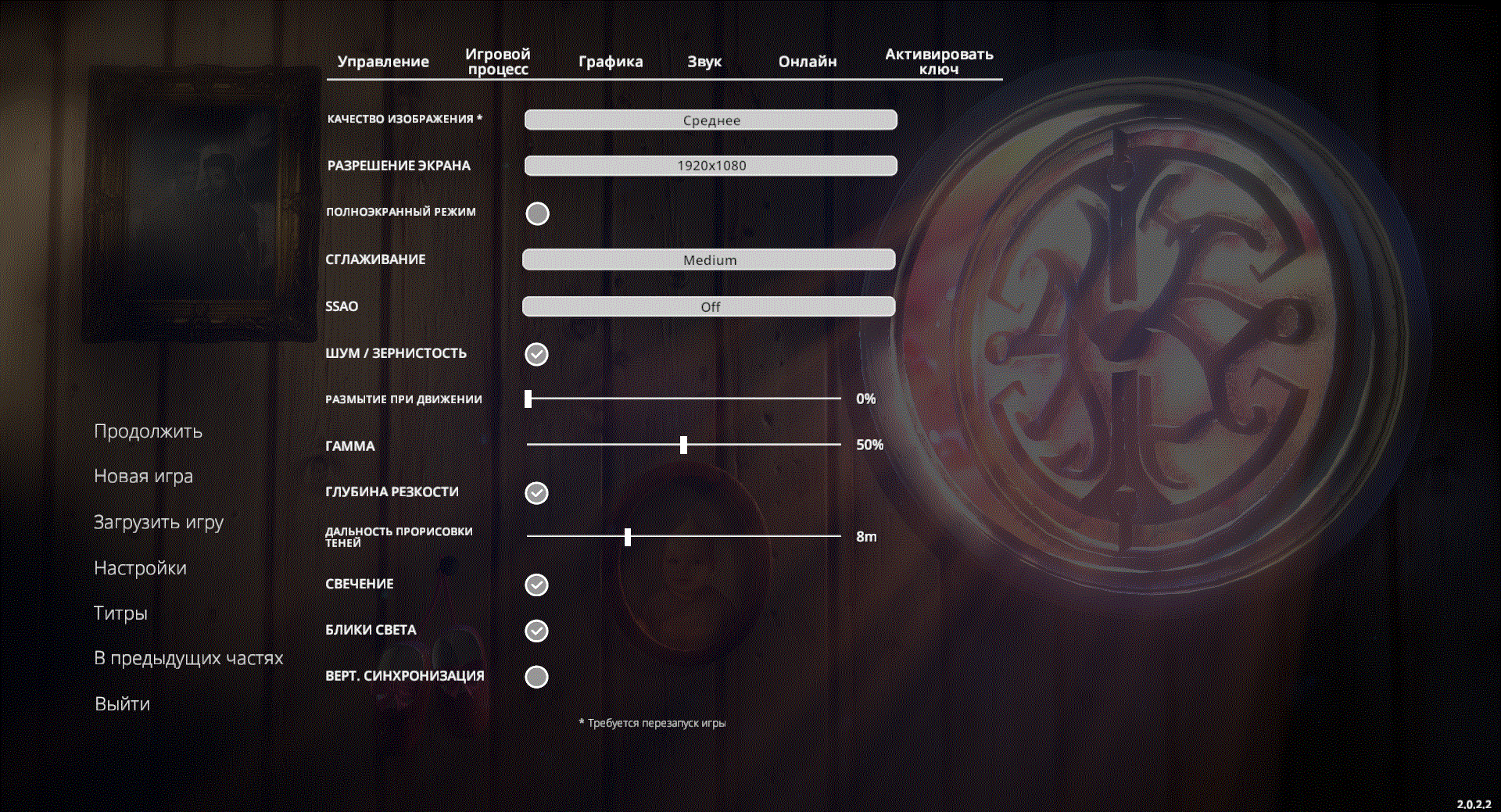Open the Управление settings tab
Viewport: 1501px width, 812px height.
tap(383, 62)
